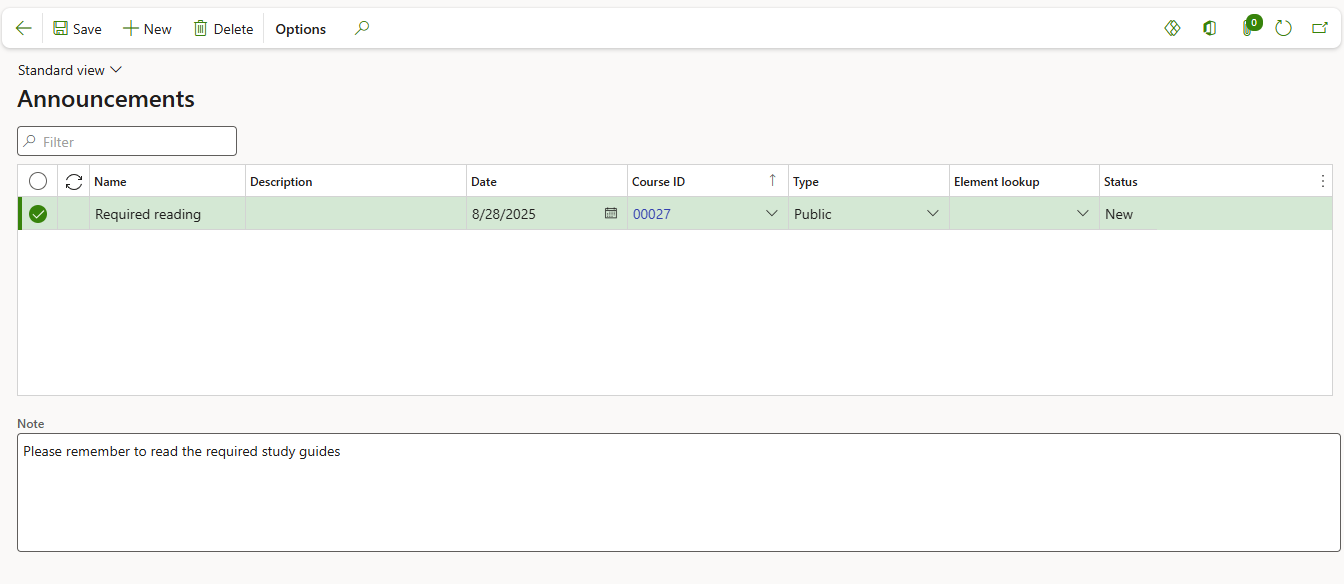Open the Element lookup dropdown arrow
Screen dimensions: 1344x584
coord(1082,213)
